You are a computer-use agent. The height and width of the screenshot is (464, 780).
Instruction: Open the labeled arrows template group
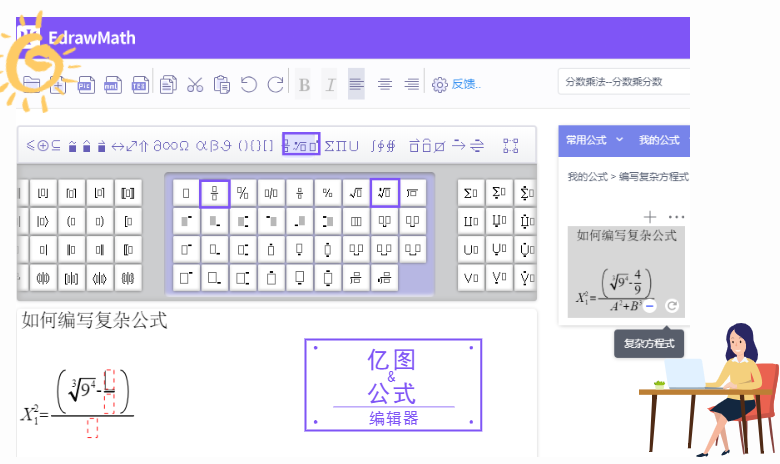[468, 146]
